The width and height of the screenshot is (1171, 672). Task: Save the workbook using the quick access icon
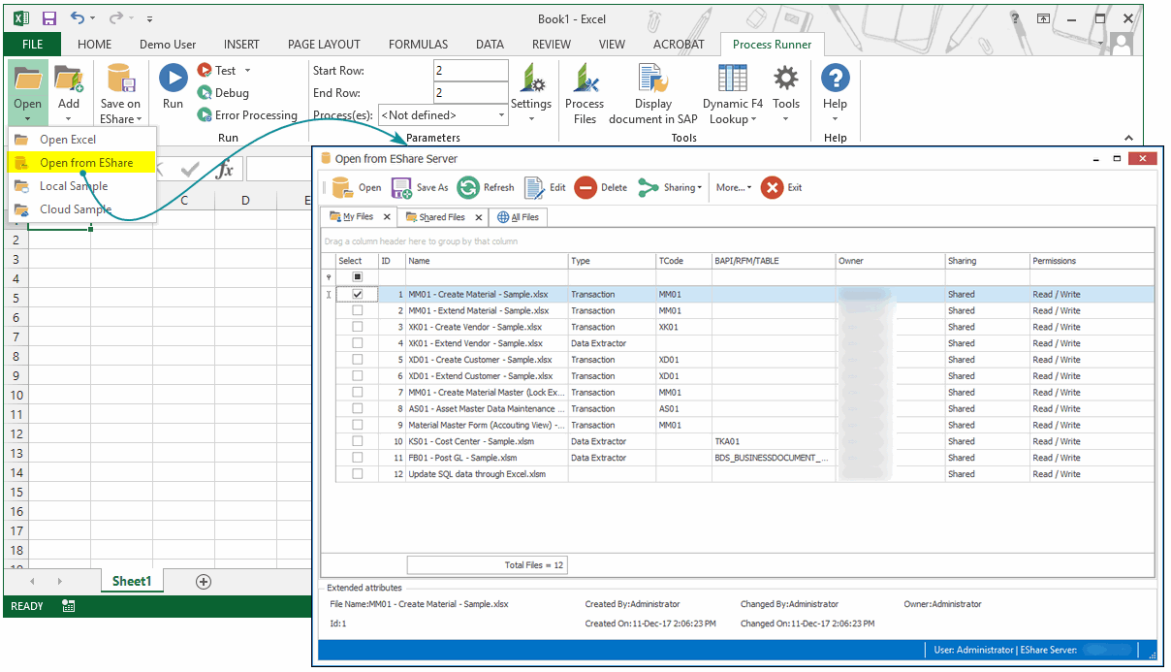(49, 19)
